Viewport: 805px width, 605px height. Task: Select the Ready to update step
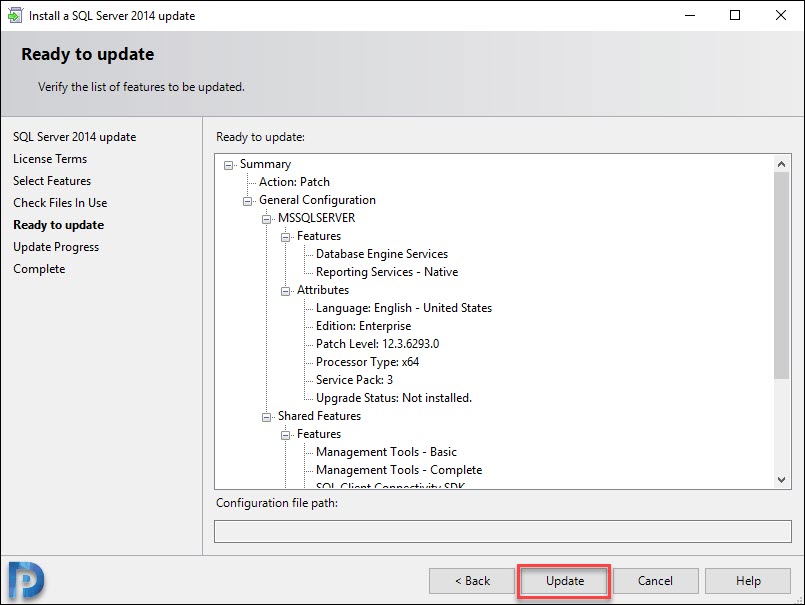tap(59, 225)
